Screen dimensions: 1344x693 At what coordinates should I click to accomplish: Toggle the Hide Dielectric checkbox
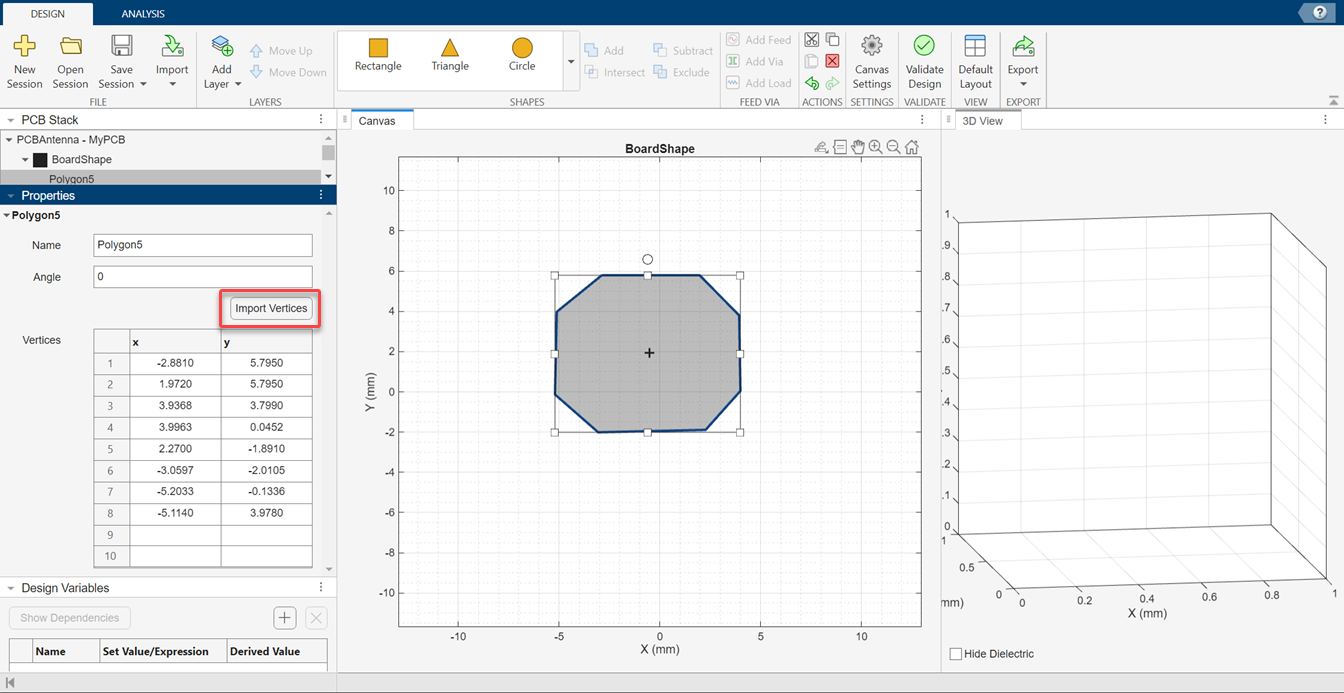(955, 653)
